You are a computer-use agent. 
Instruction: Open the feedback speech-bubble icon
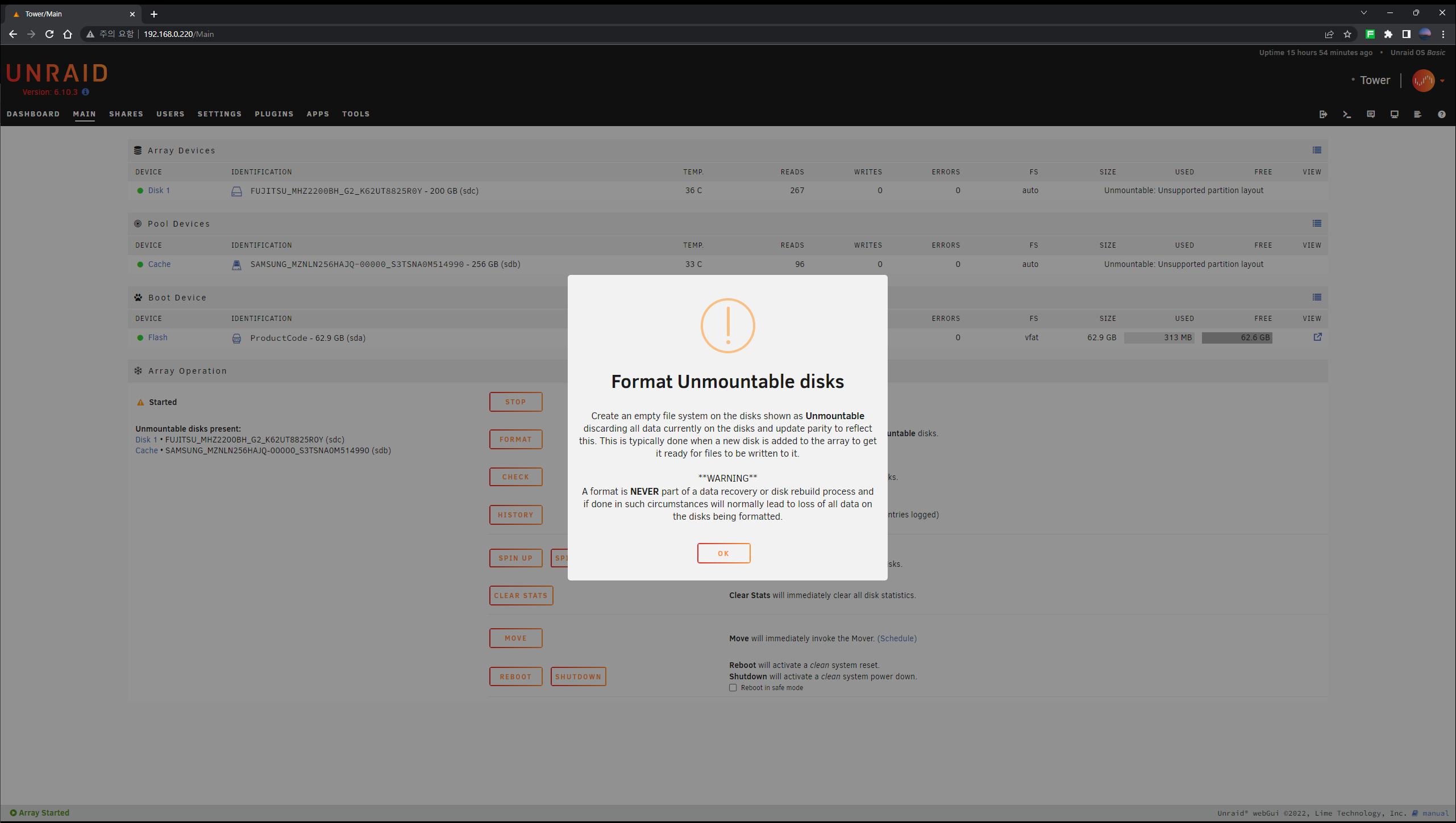tap(1370, 114)
